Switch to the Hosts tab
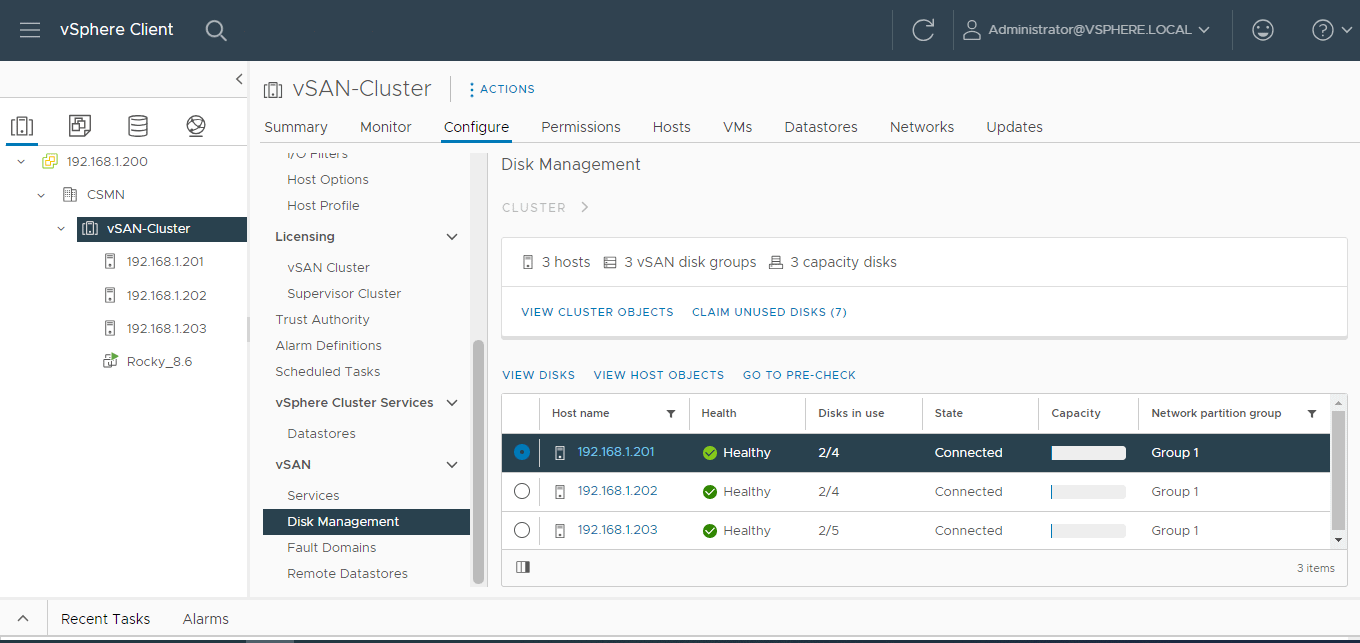 coord(672,127)
